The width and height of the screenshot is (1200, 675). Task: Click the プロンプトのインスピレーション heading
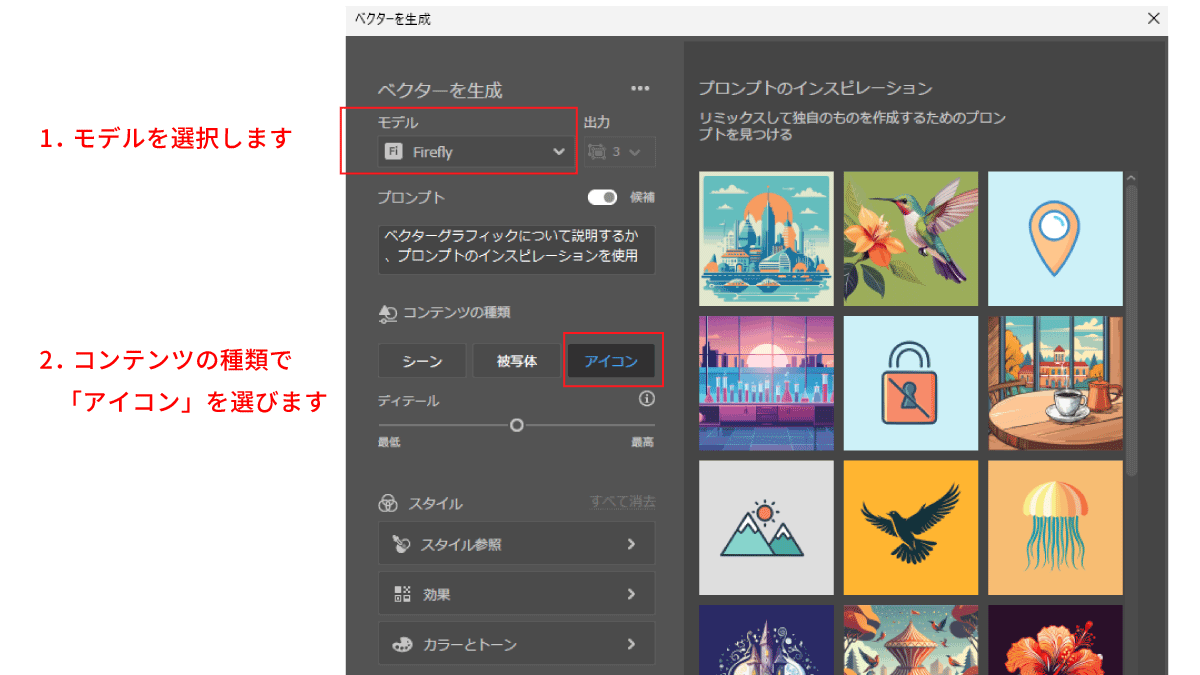tap(815, 88)
